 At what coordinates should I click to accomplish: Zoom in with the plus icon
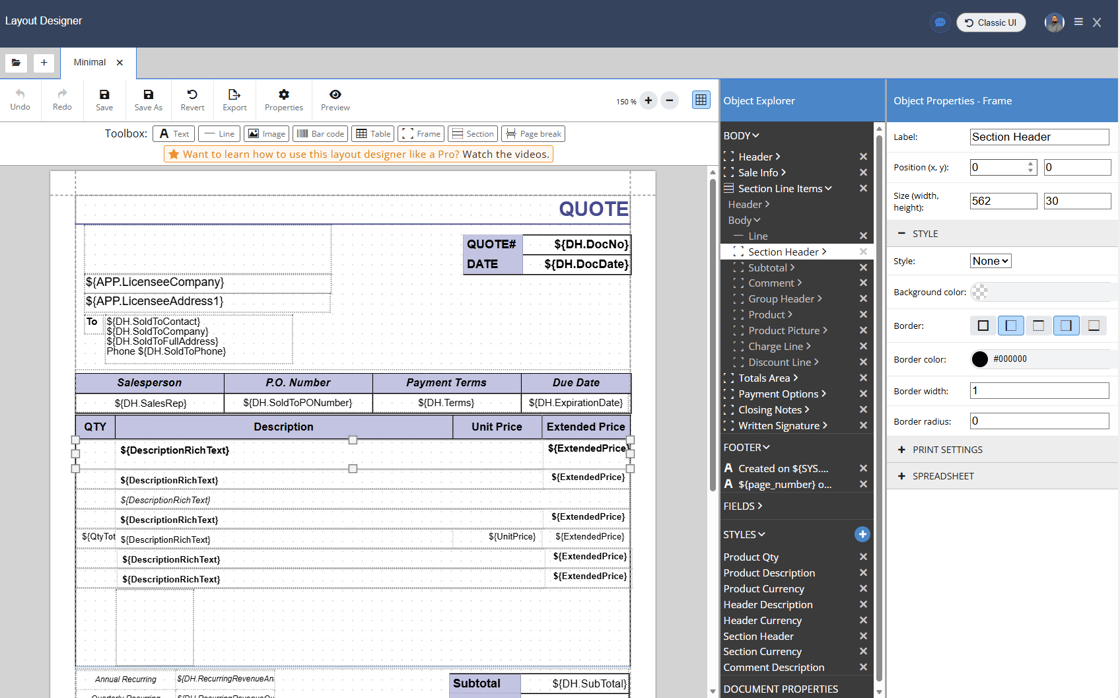(x=648, y=101)
